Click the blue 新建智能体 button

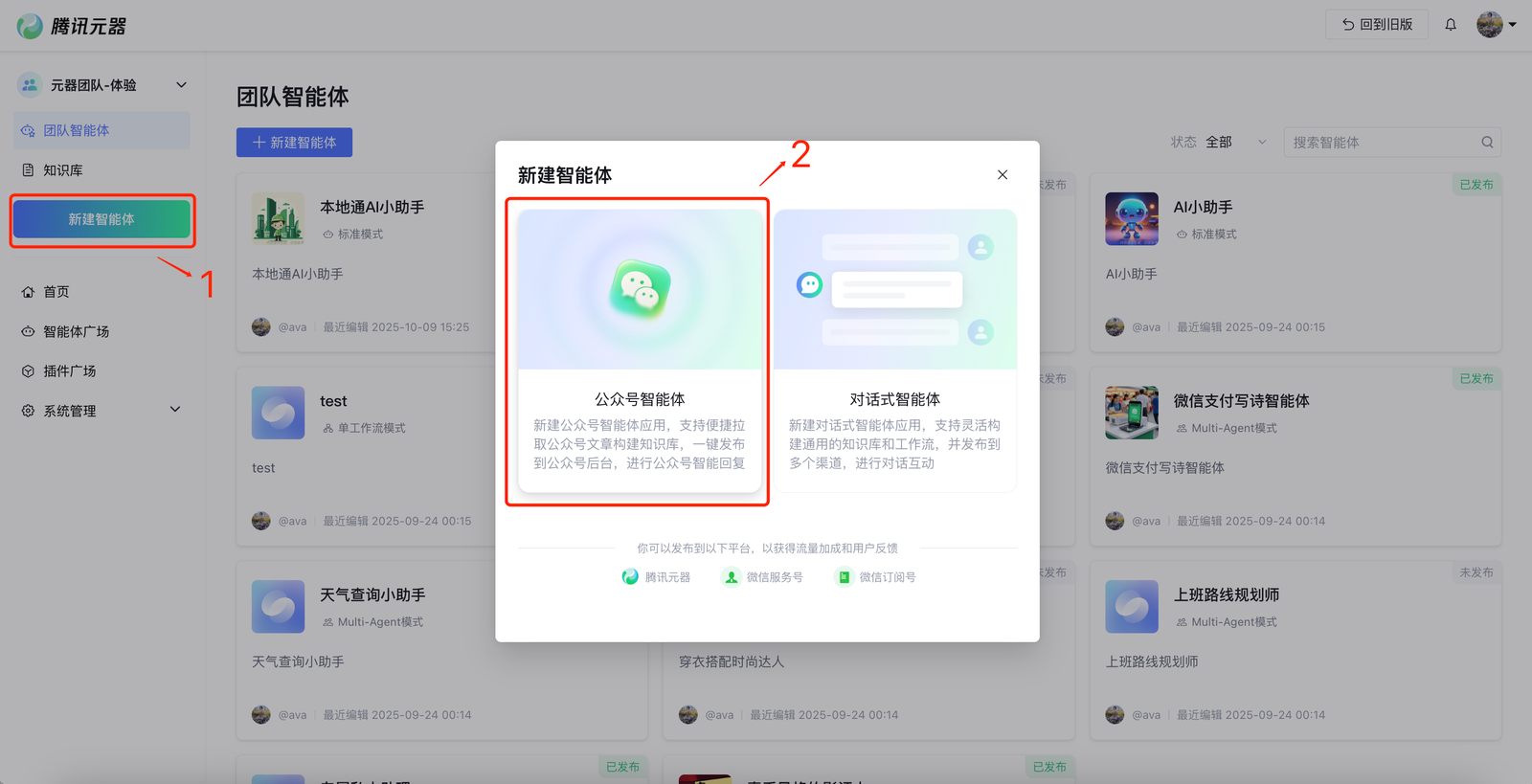(x=294, y=143)
